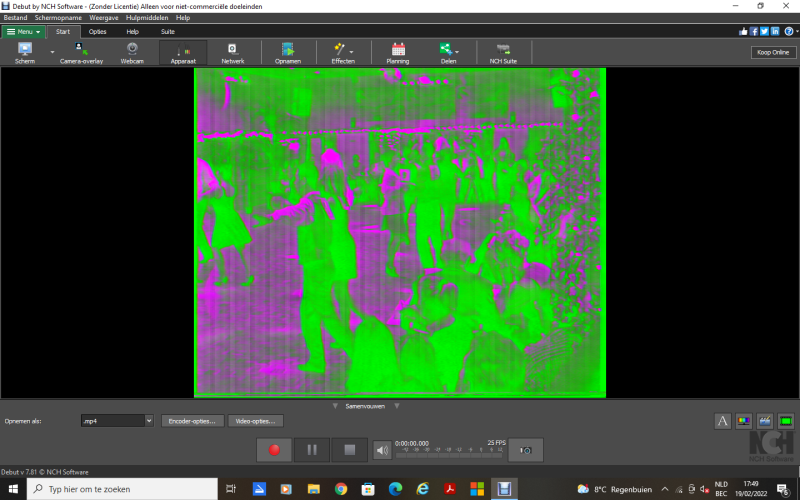Choose the Apparaat device source
This screenshot has width=800, height=500.
[183, 52]
